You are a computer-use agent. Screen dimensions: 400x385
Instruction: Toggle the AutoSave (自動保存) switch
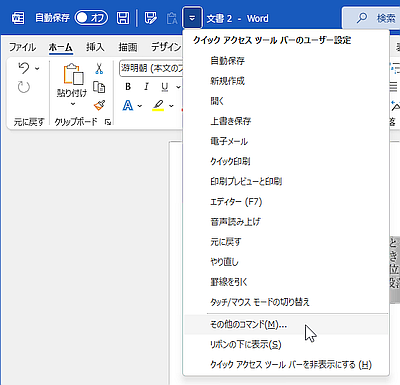click(x=91, y=18)
